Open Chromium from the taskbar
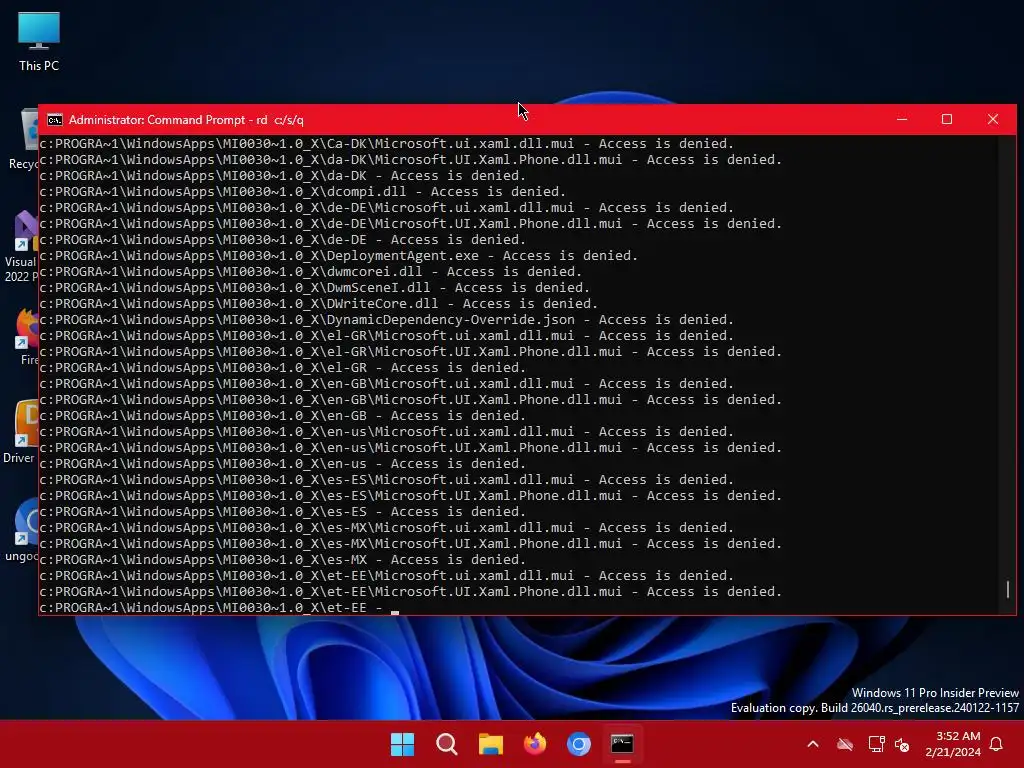Screen dimensions: 1024x768 [579, 744]
